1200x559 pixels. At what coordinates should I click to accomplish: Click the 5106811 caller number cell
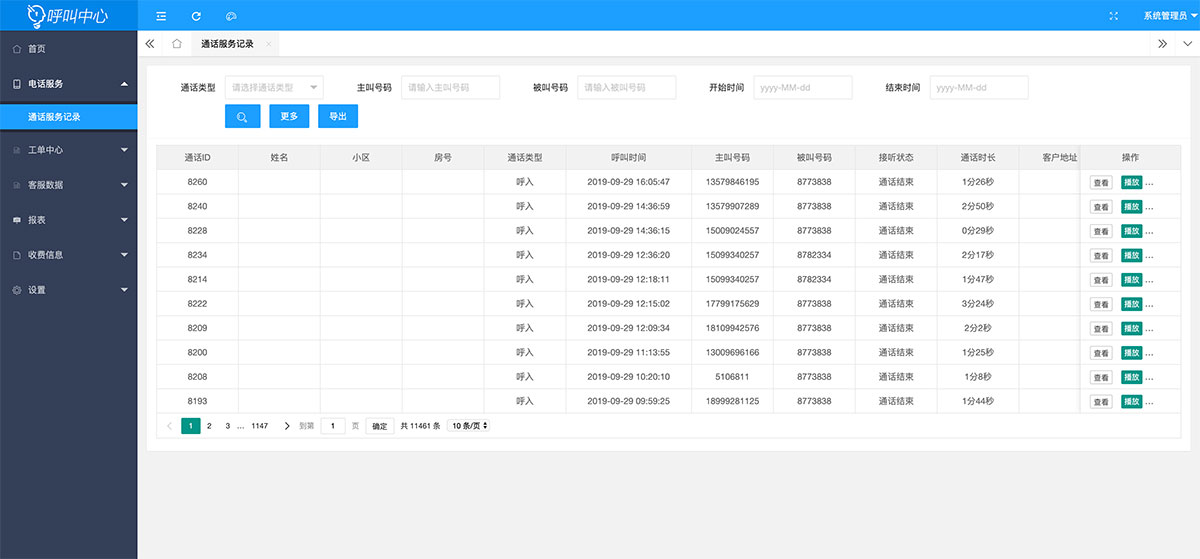(x=732, y=377)
